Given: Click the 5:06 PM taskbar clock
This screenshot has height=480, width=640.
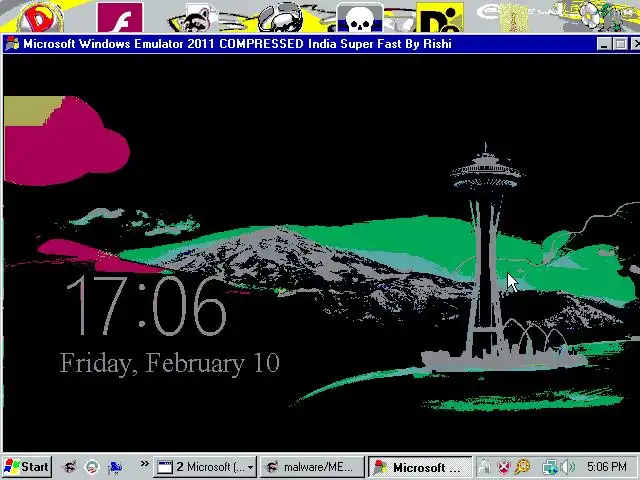Looking at the screenshot, I should [607, 467].
